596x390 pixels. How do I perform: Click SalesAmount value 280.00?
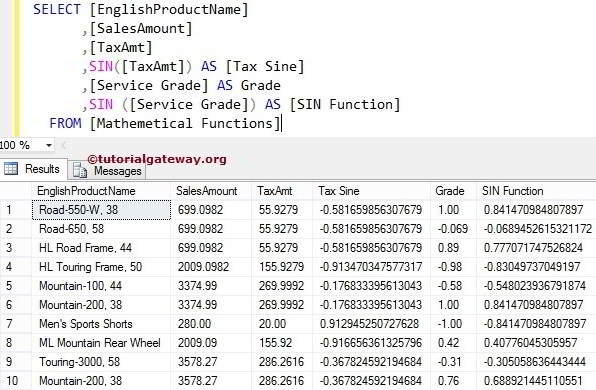194,324
